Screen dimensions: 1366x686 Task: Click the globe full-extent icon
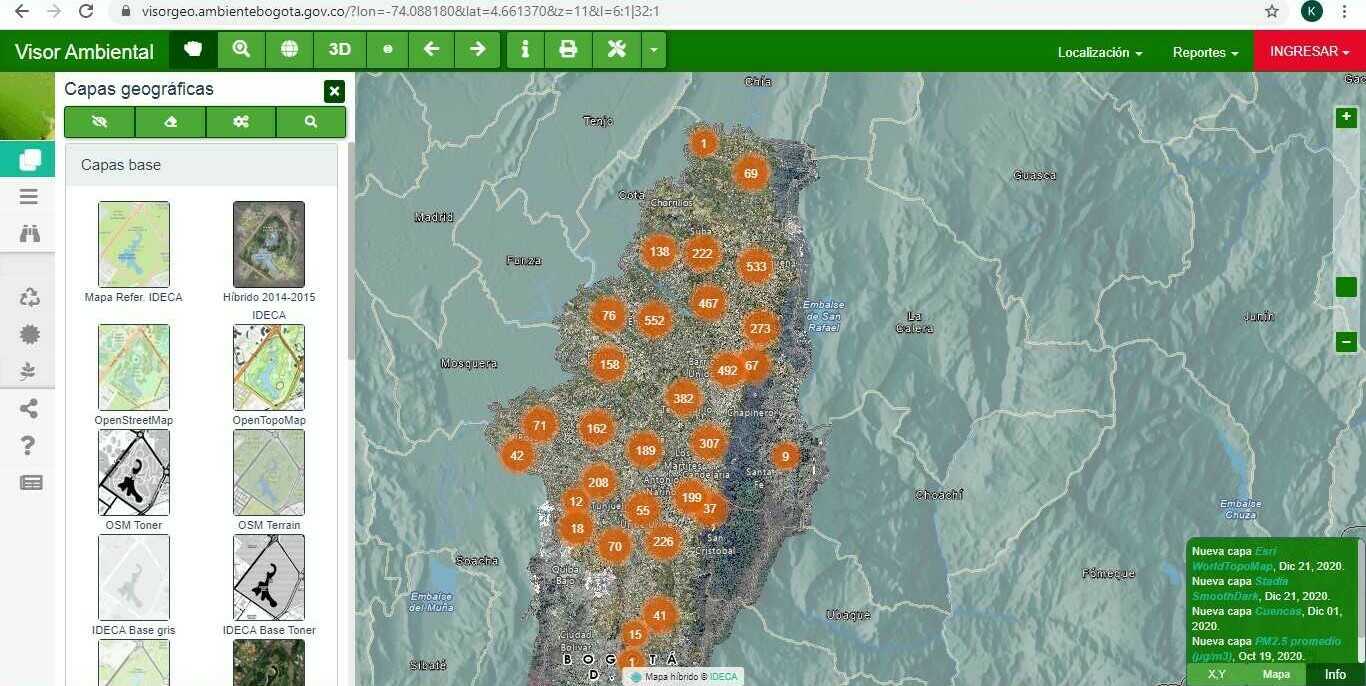(289, 49)
